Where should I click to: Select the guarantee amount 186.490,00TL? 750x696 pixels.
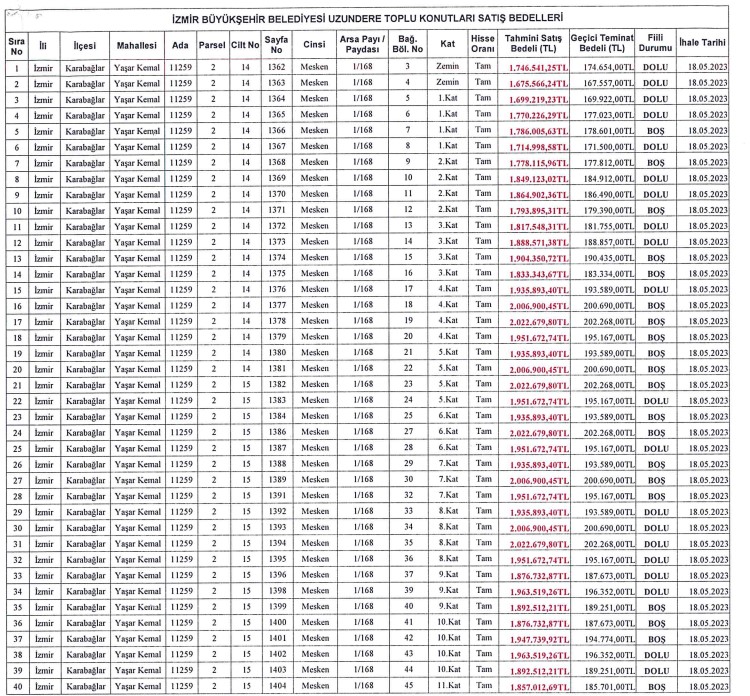click(608, 195)
